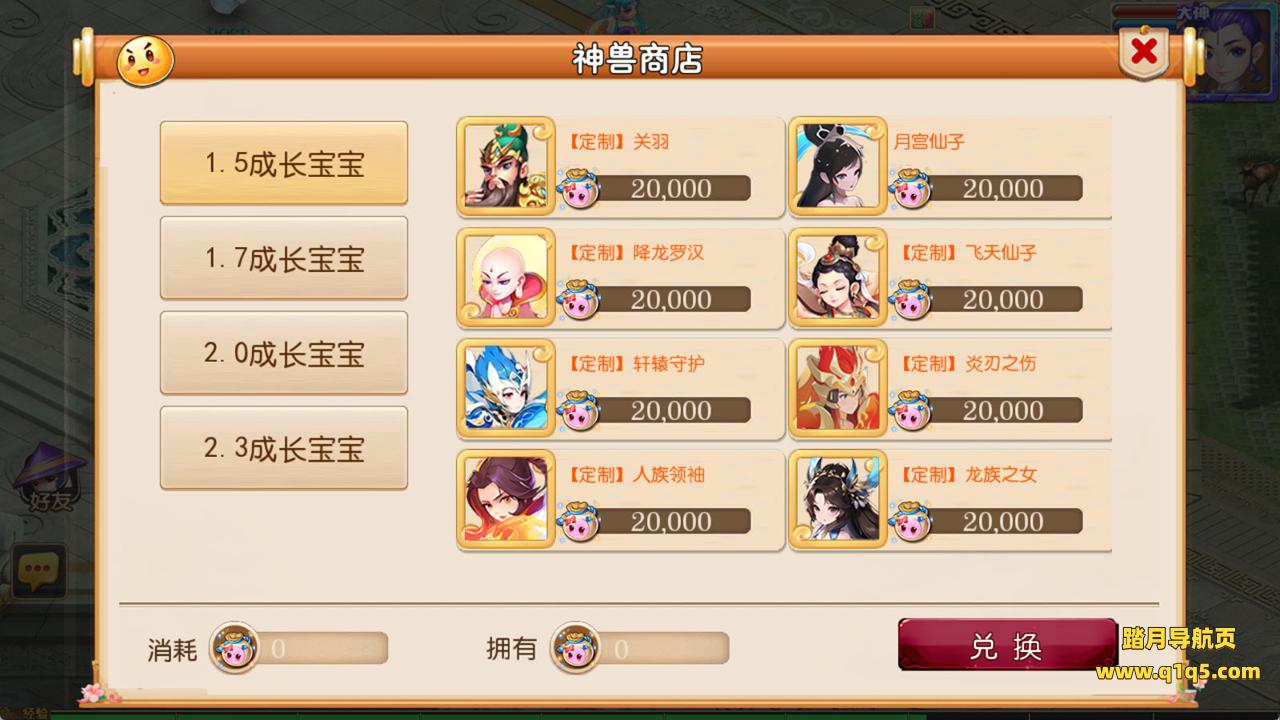Open the 好友 friends icon

click(49, 480)
